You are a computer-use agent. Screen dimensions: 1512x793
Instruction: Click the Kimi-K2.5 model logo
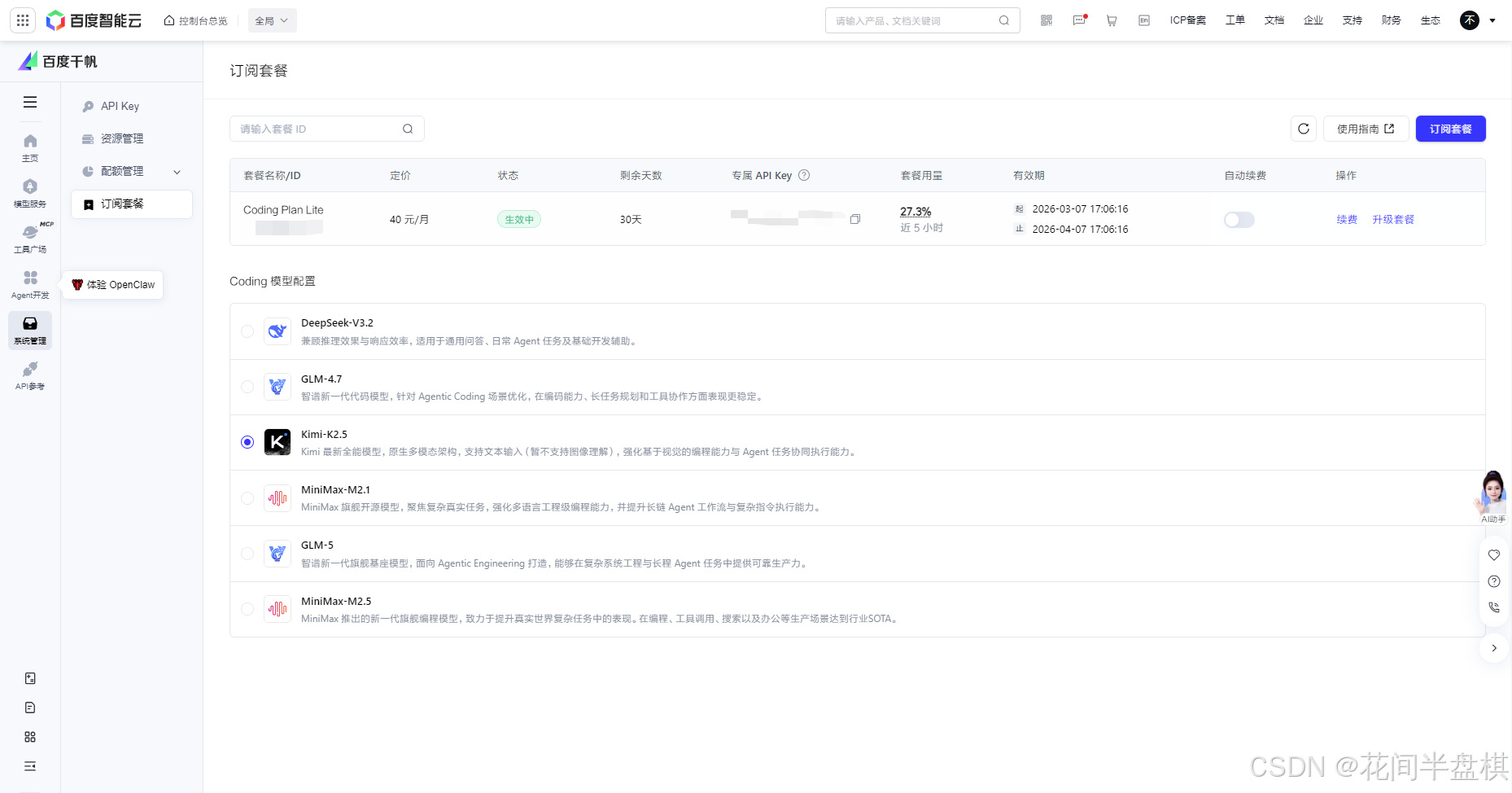click(x=277, y=442)
